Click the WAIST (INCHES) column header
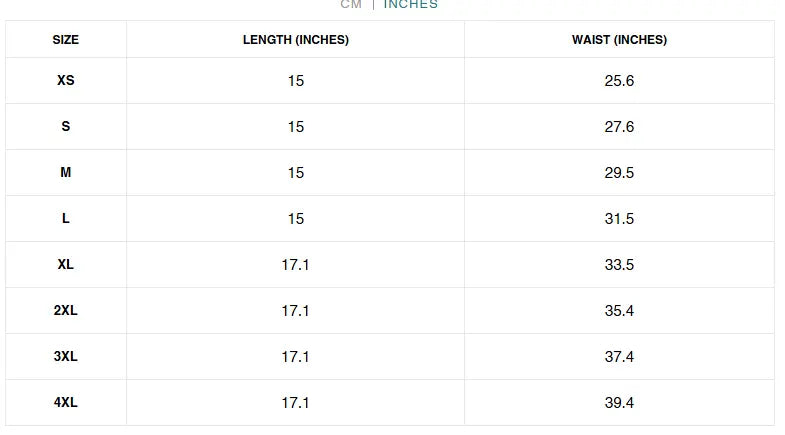Screen dimensions: 785x435 [619, 40]
